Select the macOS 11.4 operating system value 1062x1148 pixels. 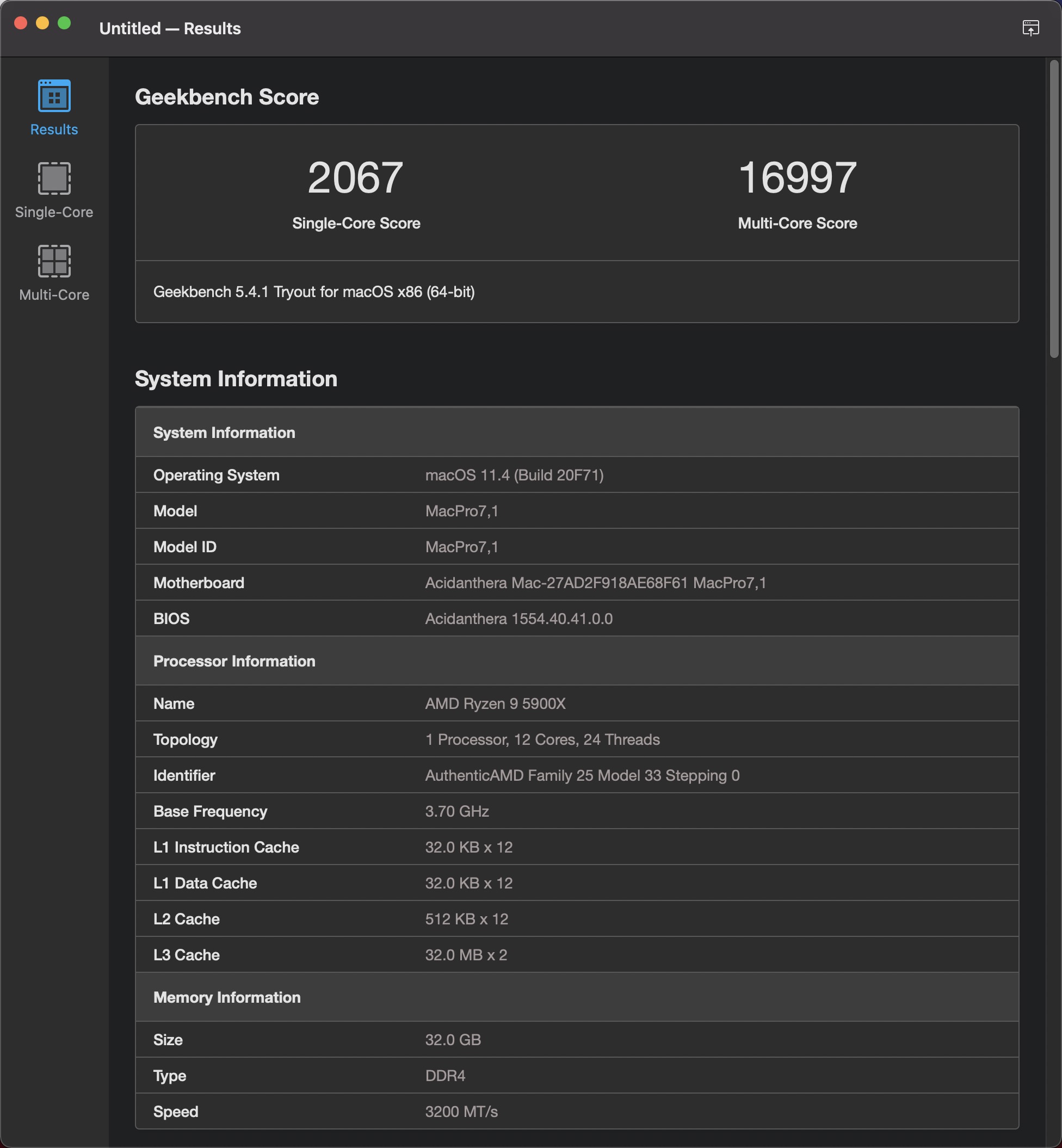514,475
